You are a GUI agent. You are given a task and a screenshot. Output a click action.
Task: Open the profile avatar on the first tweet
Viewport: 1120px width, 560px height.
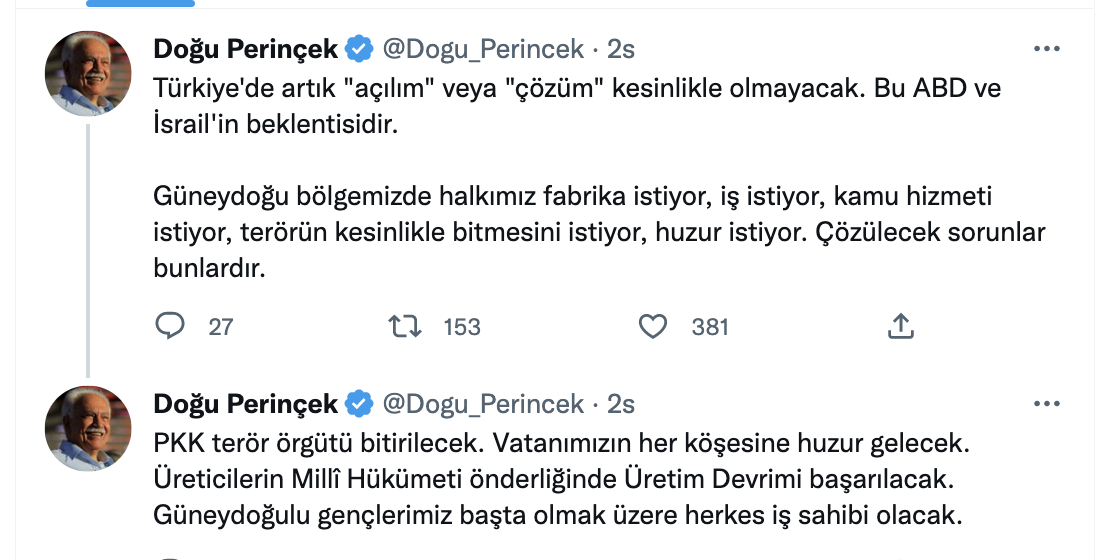click(x=88, y=73)
